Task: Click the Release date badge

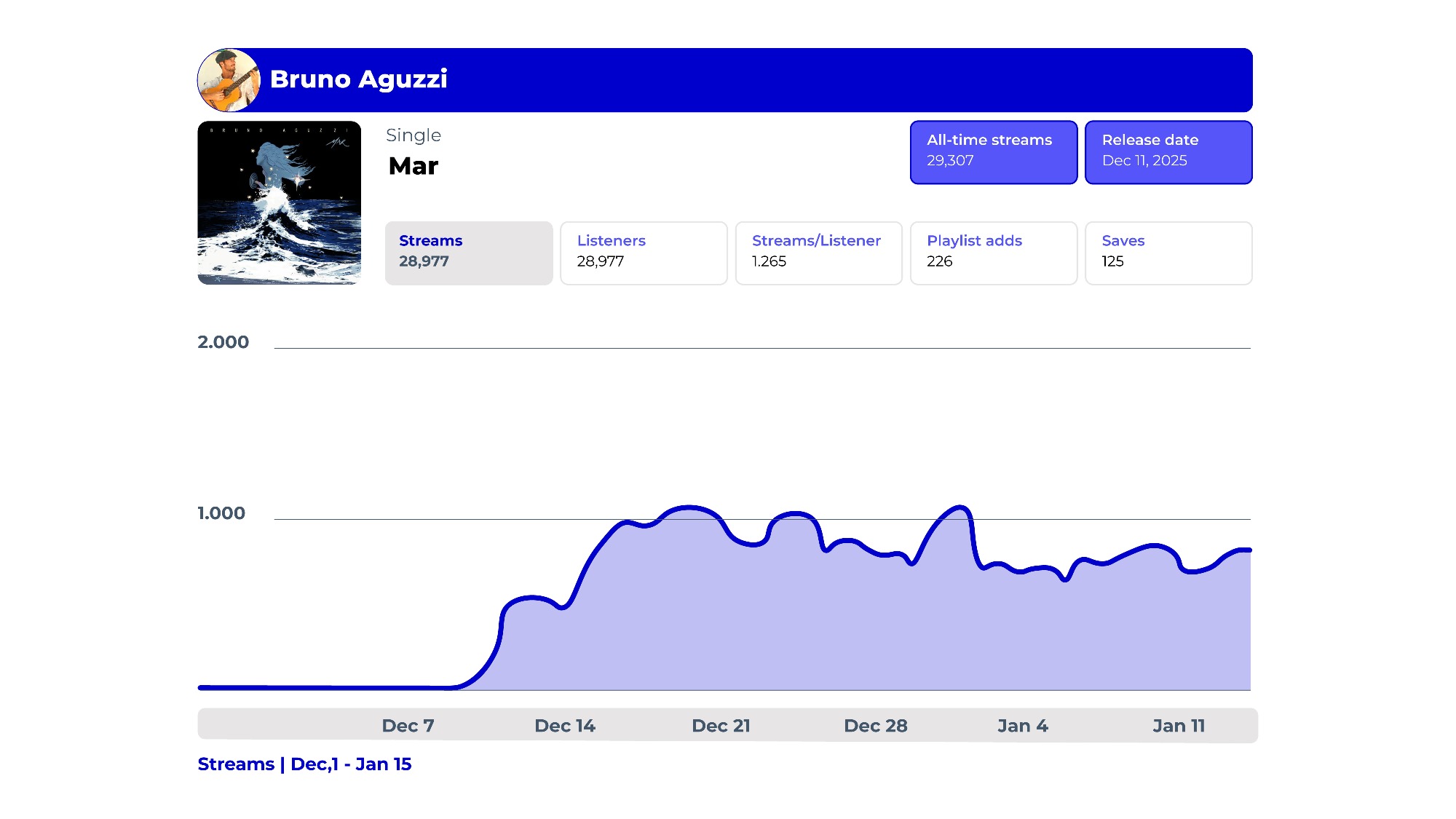Action: point(1168,151)
